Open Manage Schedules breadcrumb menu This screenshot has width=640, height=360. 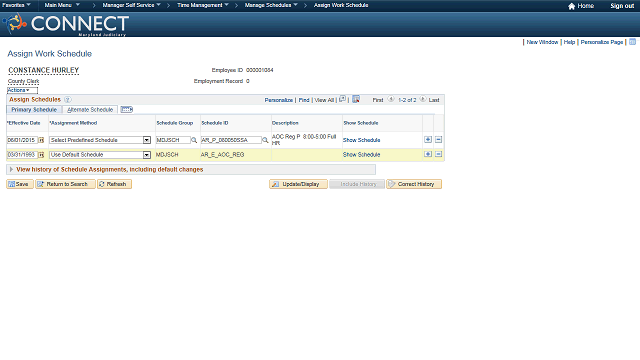(271, 5)
